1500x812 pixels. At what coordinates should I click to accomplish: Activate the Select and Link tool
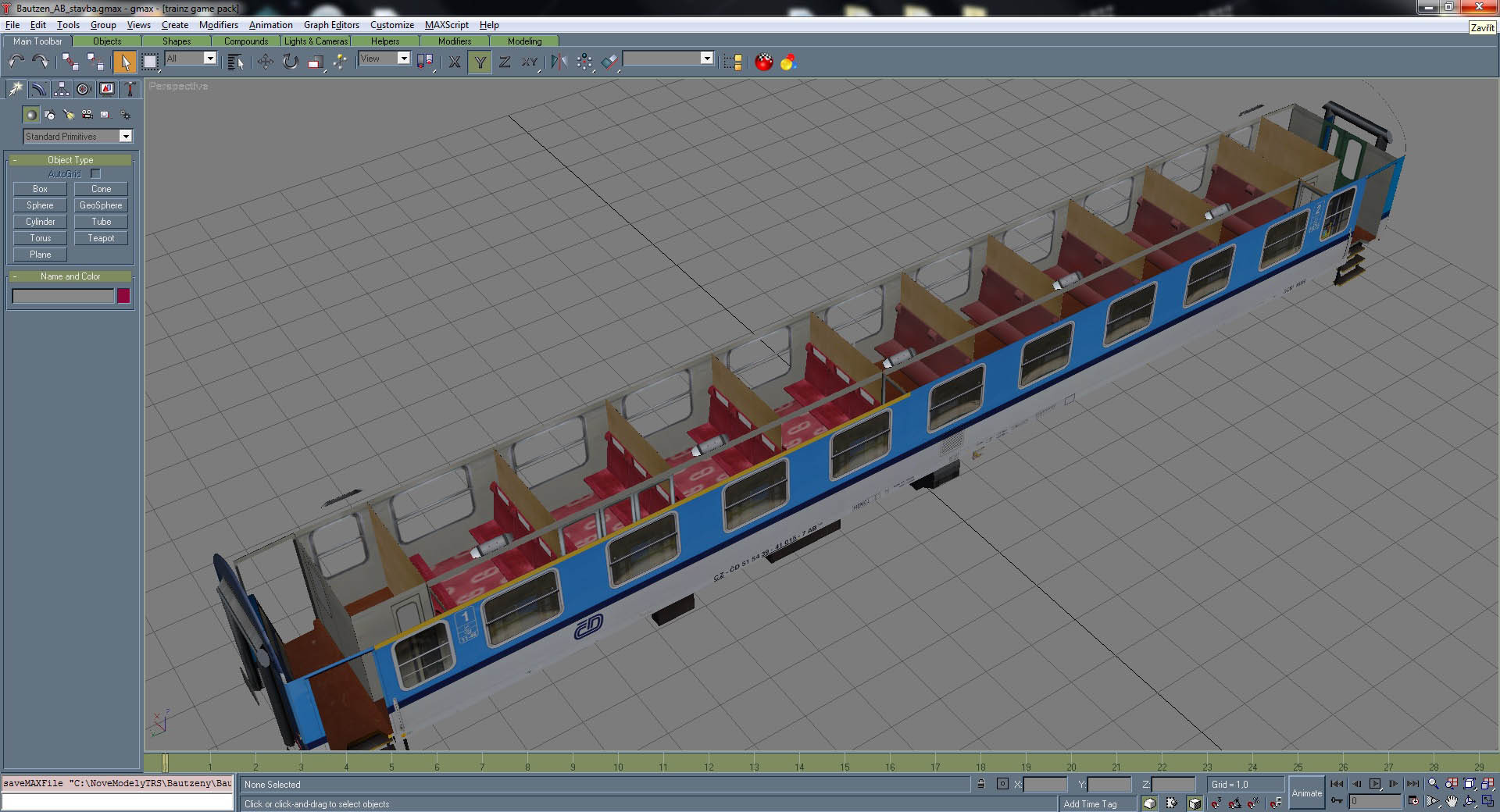(x=70, y=62)
